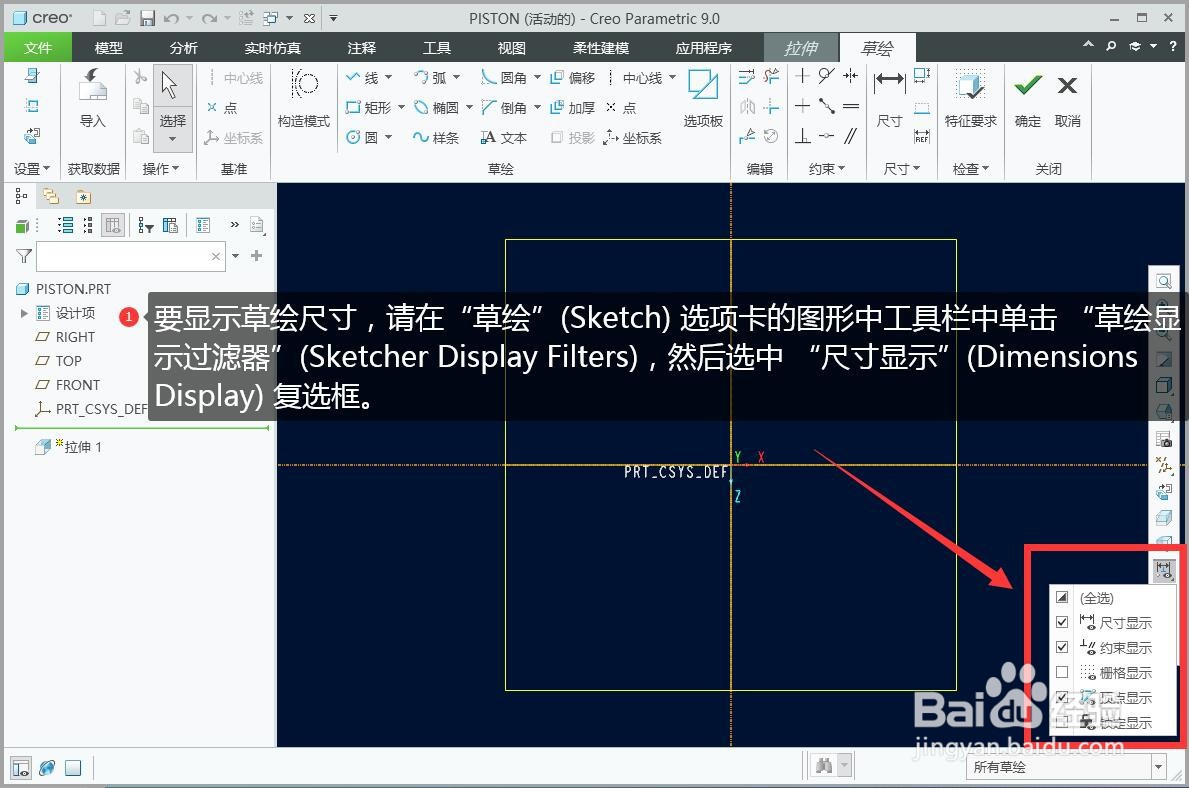The height and width of the screenshot is (788, 1189).
Task: Open the Palette (选项板) tool
Action: (703, 98)
